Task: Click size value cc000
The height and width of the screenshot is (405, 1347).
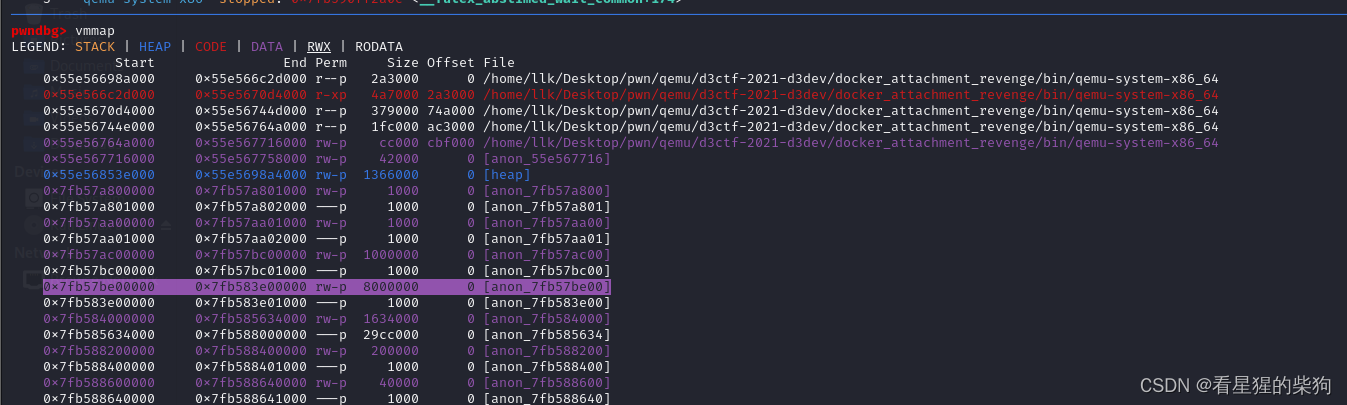Action: pos(399,143)
